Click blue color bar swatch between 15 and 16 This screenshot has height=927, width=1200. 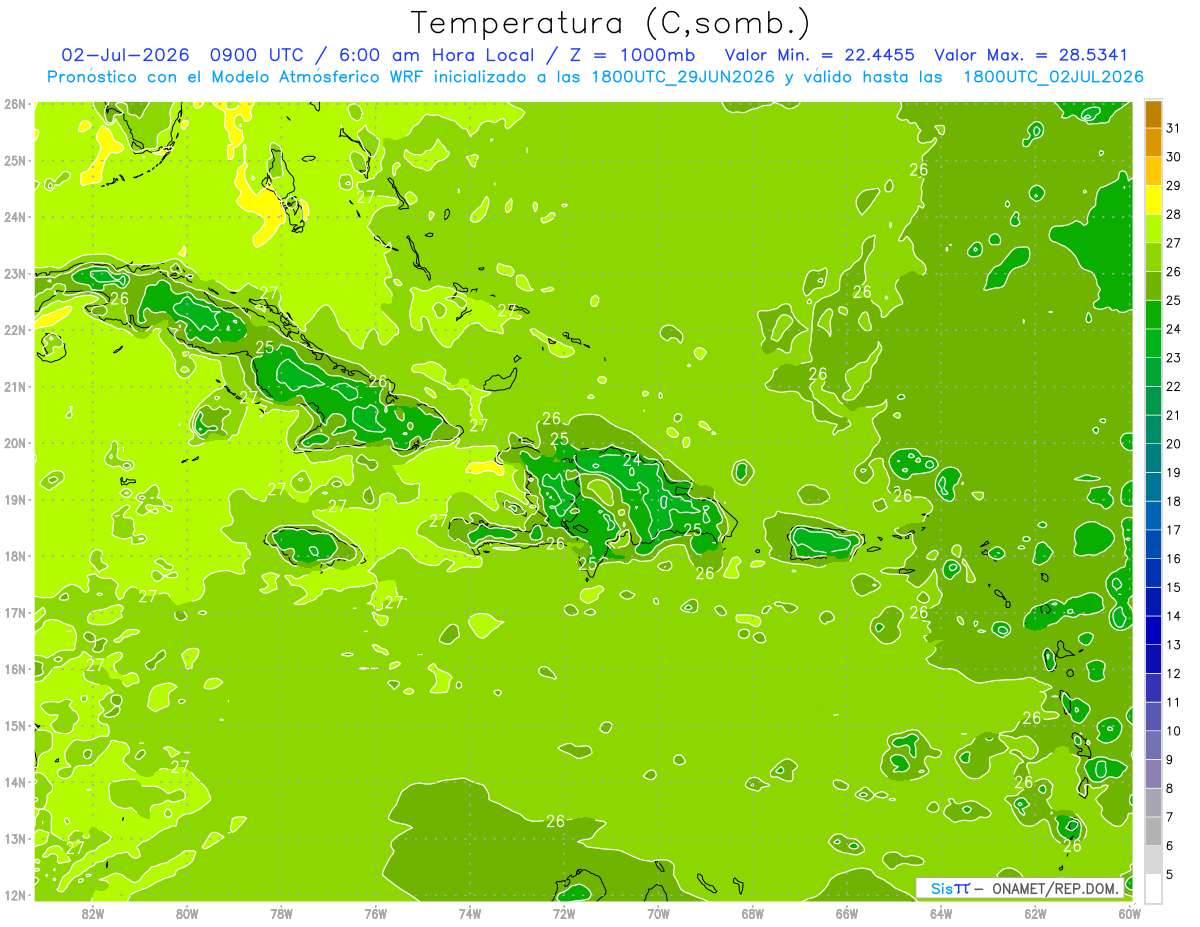(x=1153, y=573)
